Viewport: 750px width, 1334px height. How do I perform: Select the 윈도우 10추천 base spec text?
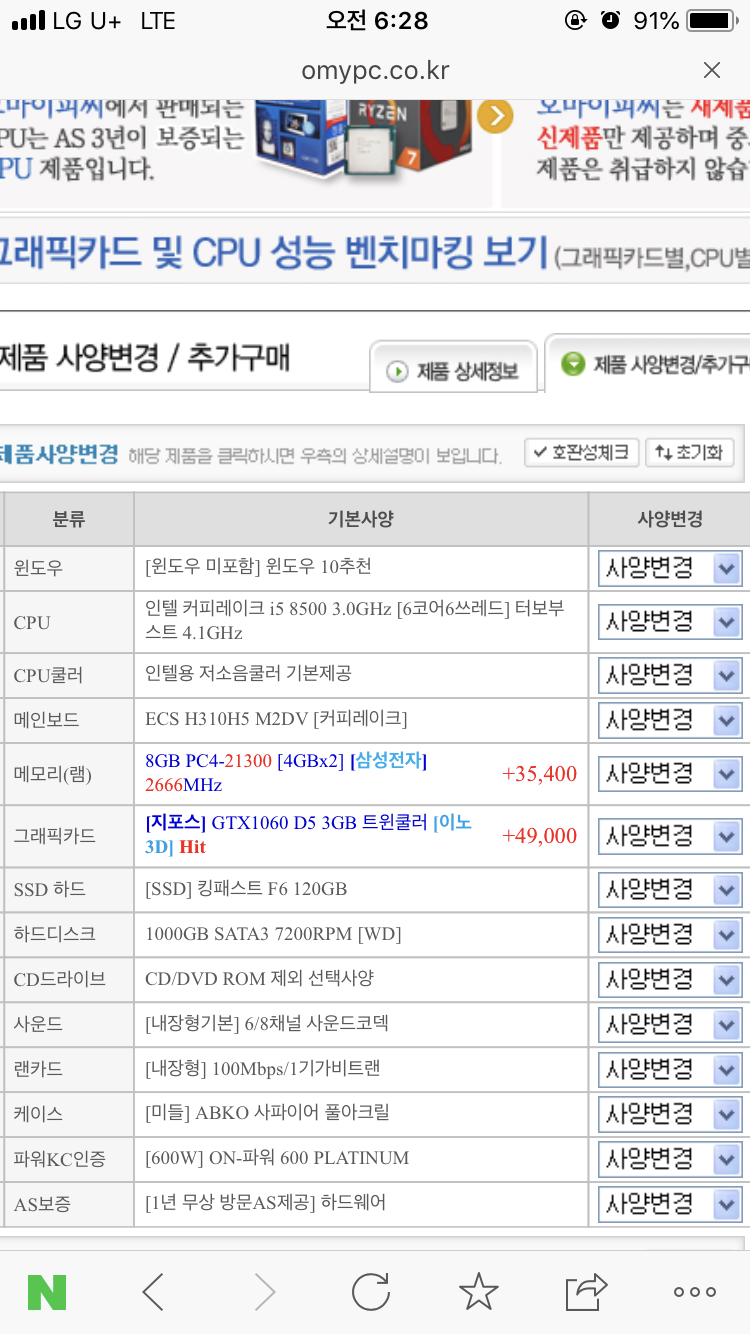click(x=258, y=567)
